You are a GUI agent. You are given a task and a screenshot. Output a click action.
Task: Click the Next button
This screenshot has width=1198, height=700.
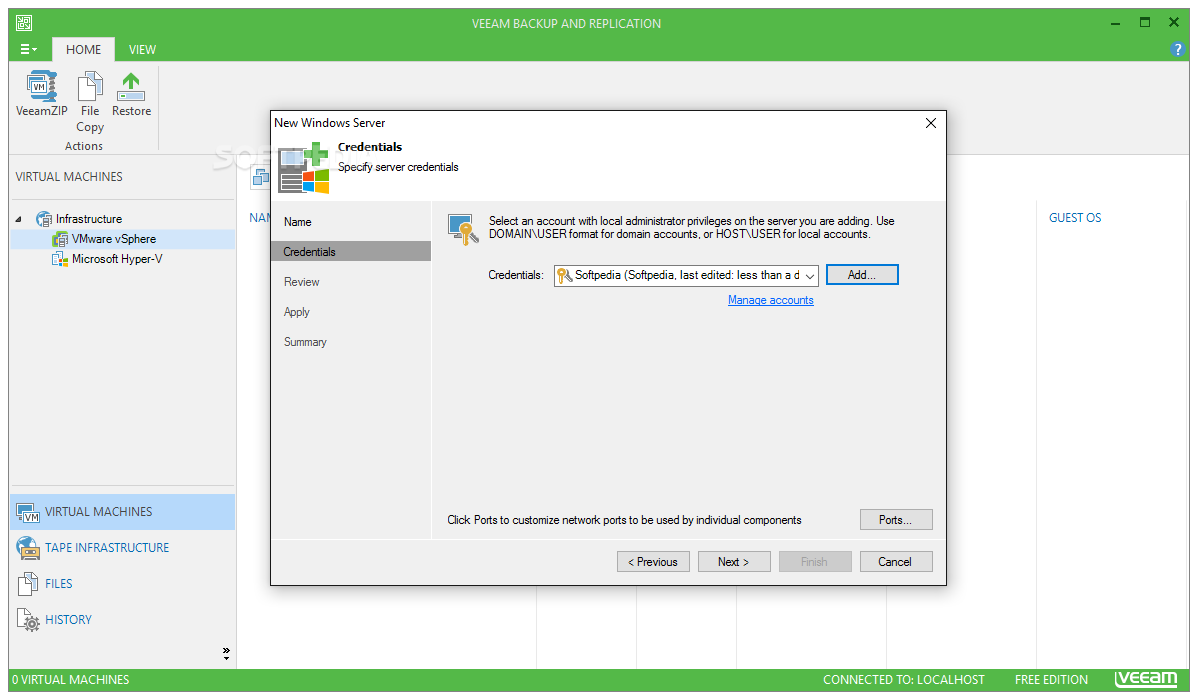(x=733, y=562)
